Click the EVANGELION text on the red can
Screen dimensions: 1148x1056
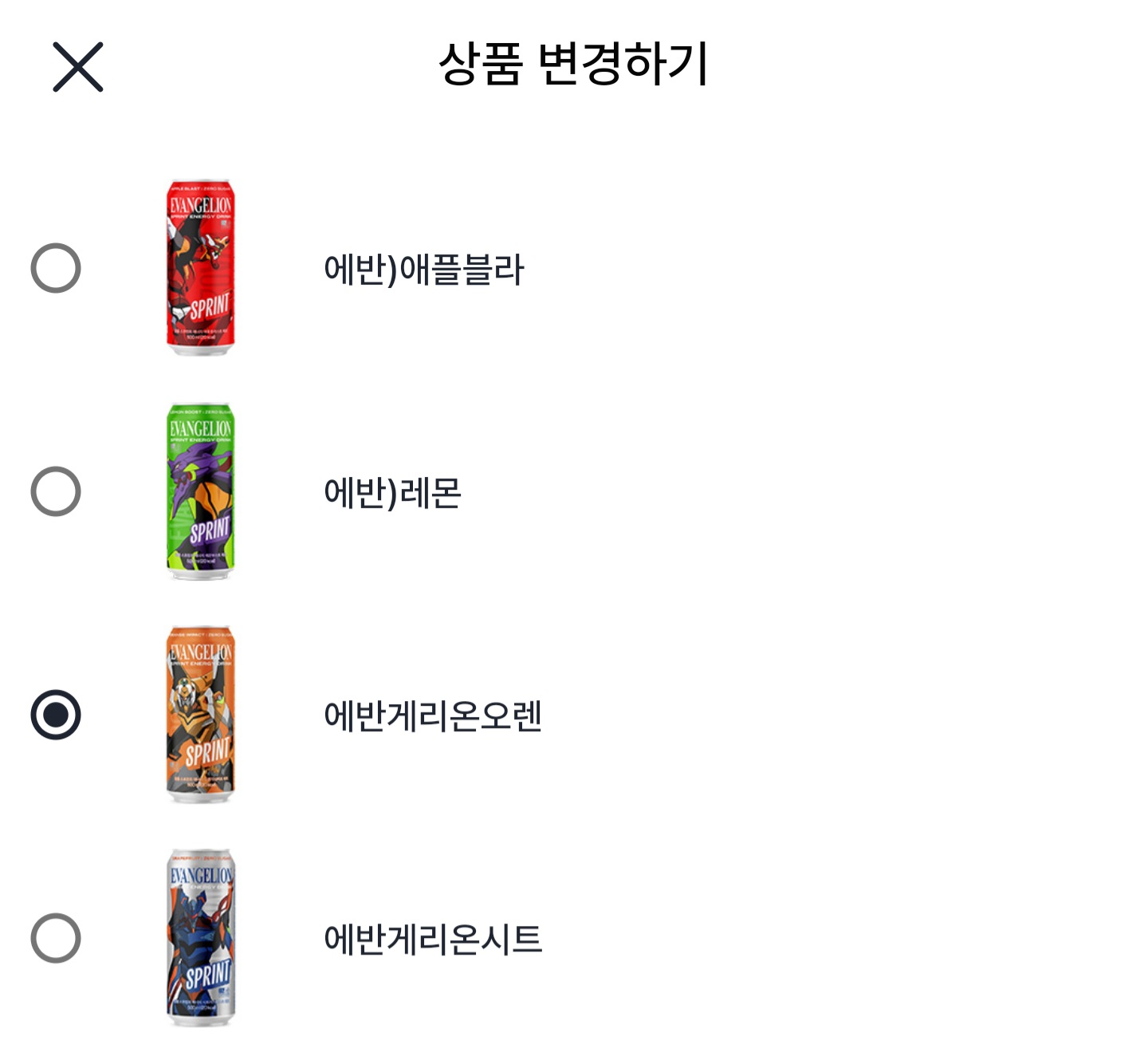point(201,205)
